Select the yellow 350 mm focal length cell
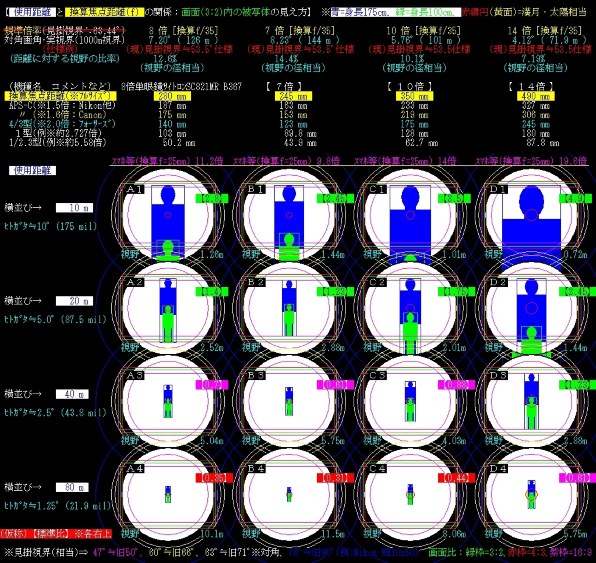 tap(414, 96)
